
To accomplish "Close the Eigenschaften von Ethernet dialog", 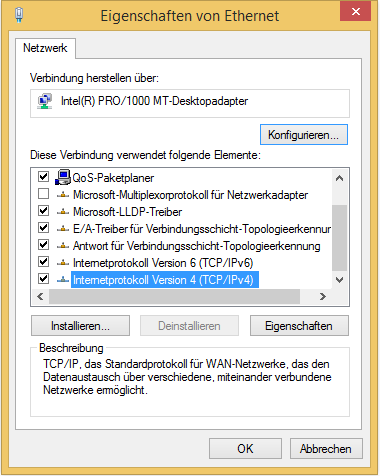I will [x=355, y=11].
